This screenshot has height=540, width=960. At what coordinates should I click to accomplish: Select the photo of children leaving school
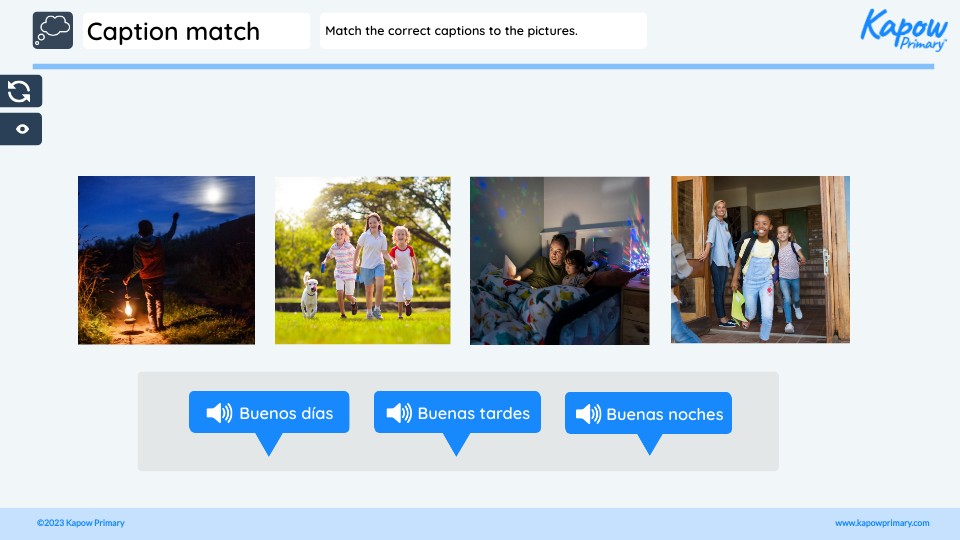[760, 260]
